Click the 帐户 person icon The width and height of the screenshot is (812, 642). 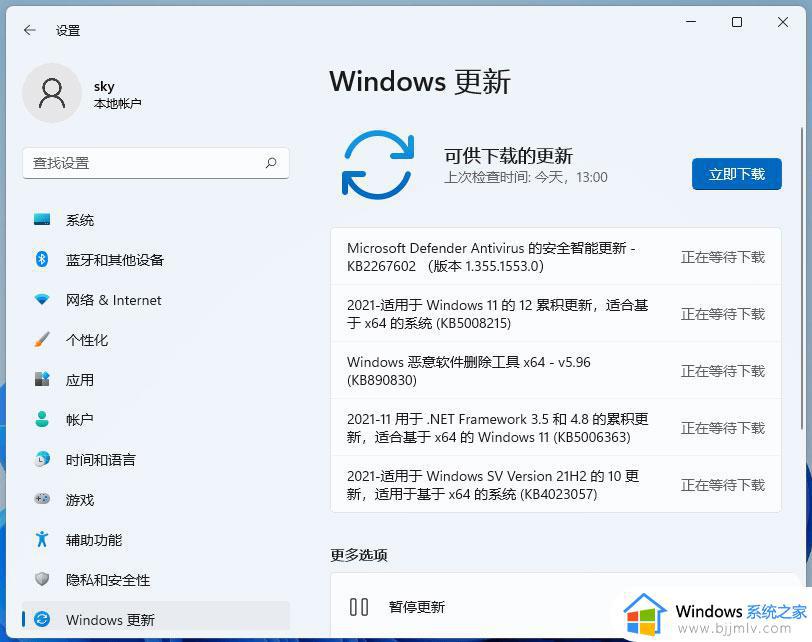click(x=42, y=419)
